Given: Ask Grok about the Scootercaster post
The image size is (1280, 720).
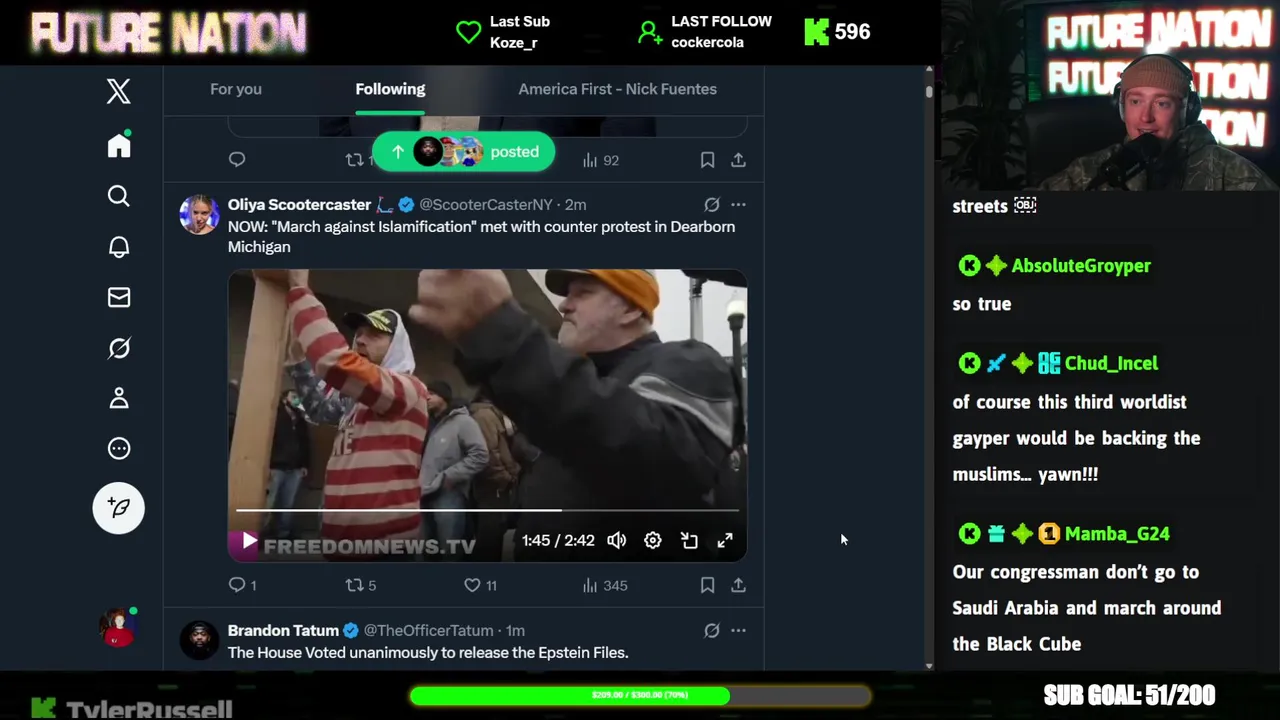Looking at the screenshot, I should (711, 204).
